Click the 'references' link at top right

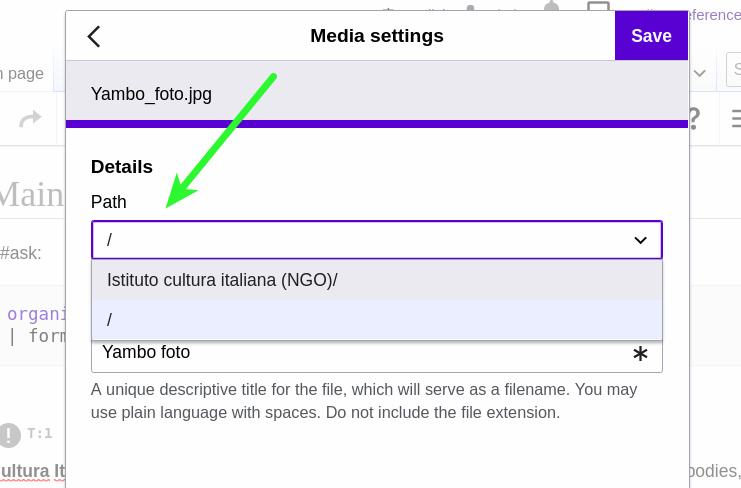click(x=714, y=15)
